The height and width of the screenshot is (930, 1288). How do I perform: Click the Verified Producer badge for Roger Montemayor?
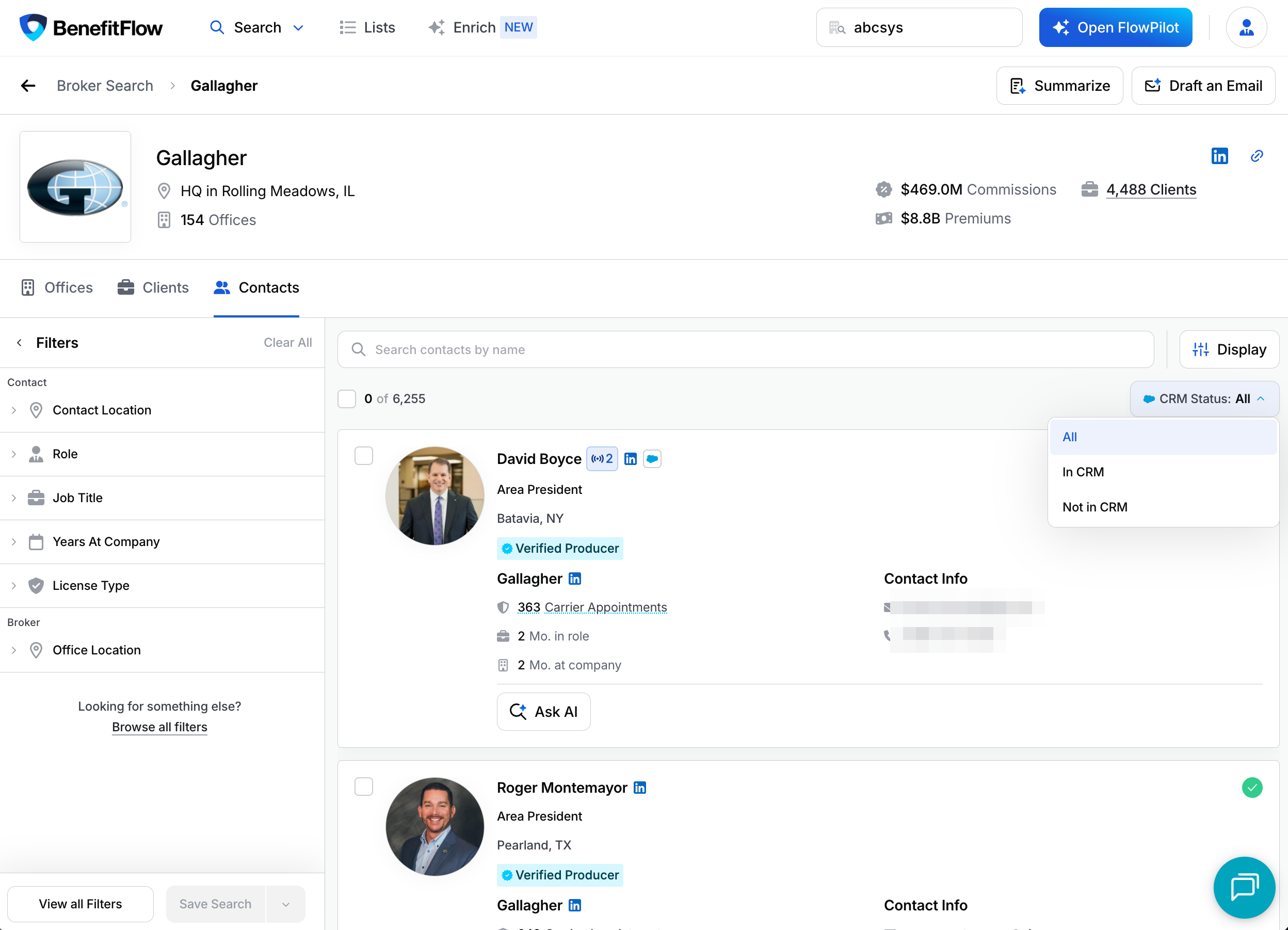(x=560, y=875)
